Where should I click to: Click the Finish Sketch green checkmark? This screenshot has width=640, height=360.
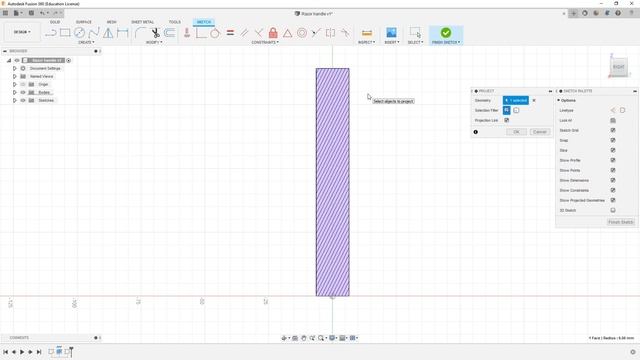446,32
